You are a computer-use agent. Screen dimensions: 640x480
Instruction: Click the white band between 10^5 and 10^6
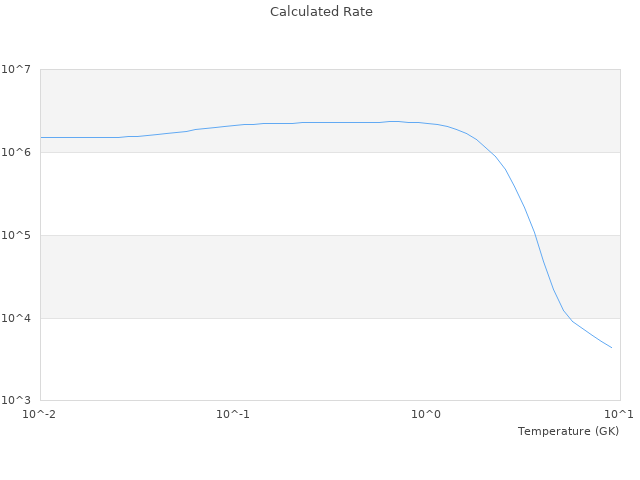[300, 193]
